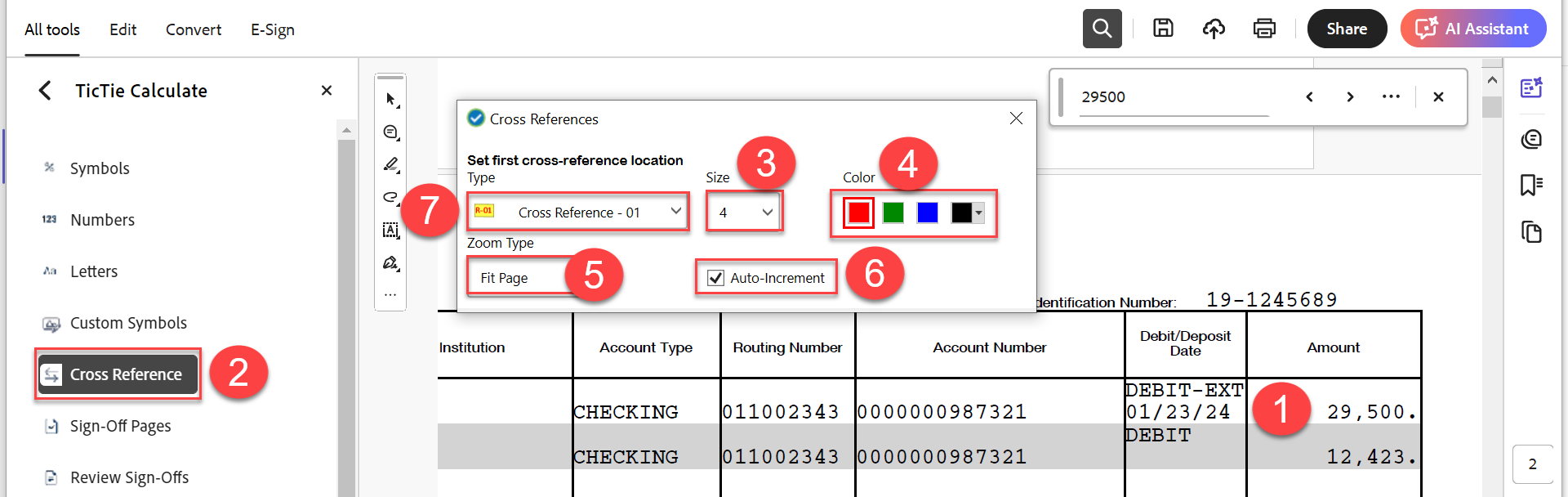Upload file to cloud icon
The image size is (1568, 497).
tap(1214, 29)
